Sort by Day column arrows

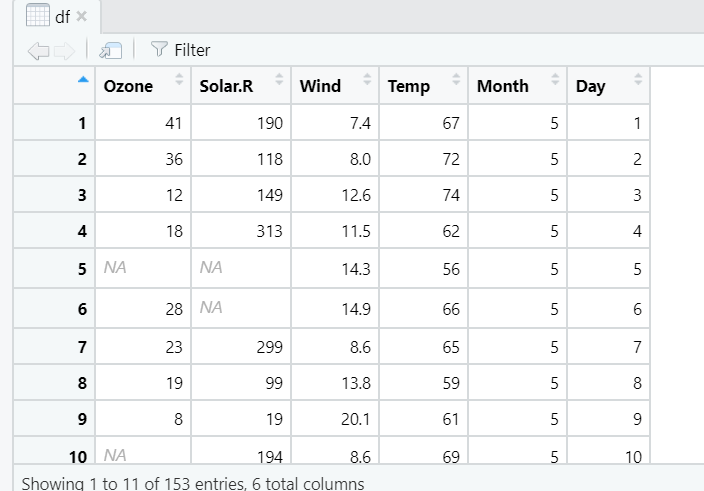click(x=638, y=79)
